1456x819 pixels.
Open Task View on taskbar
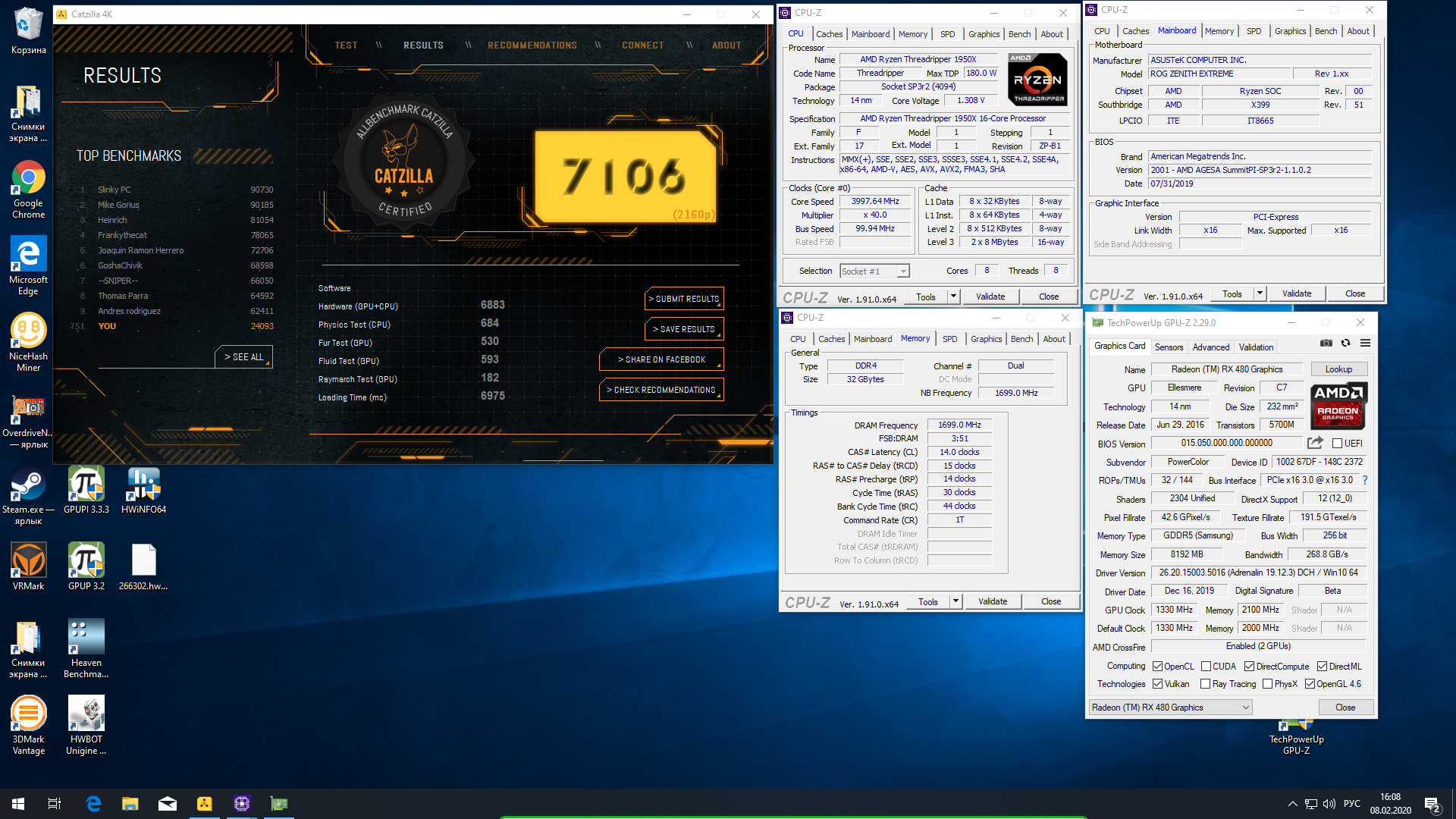coord(55,804)
